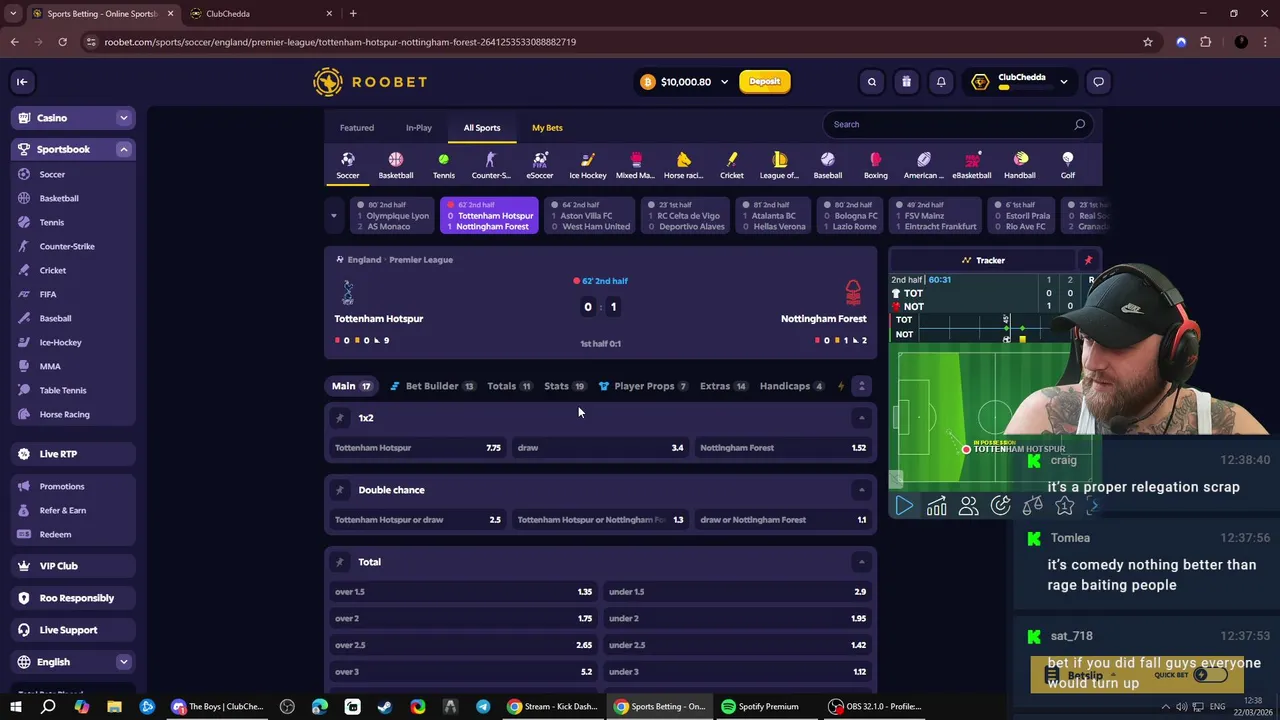Open Spotify Premium from the taskbar
The height and width of the screenshot is (720, 1280).
tap(761, 707)
